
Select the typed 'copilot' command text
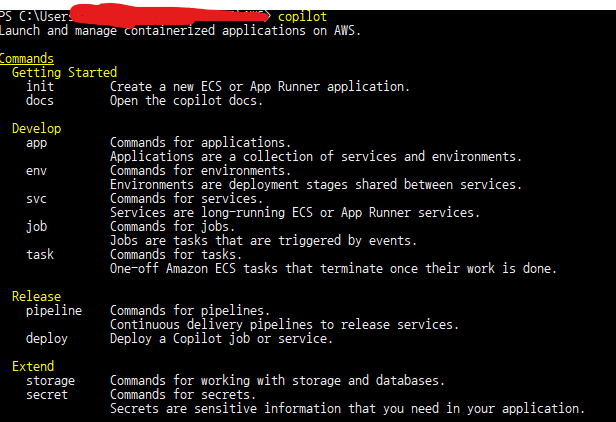[x=302, y=17]
